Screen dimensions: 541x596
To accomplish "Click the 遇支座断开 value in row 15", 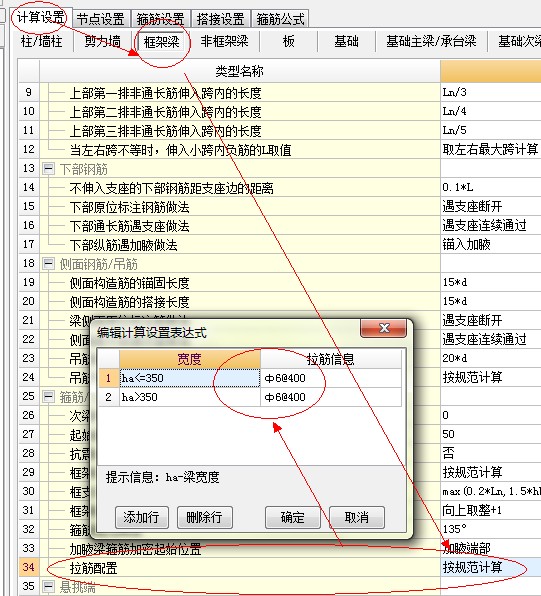I will [x=491, y=206].
